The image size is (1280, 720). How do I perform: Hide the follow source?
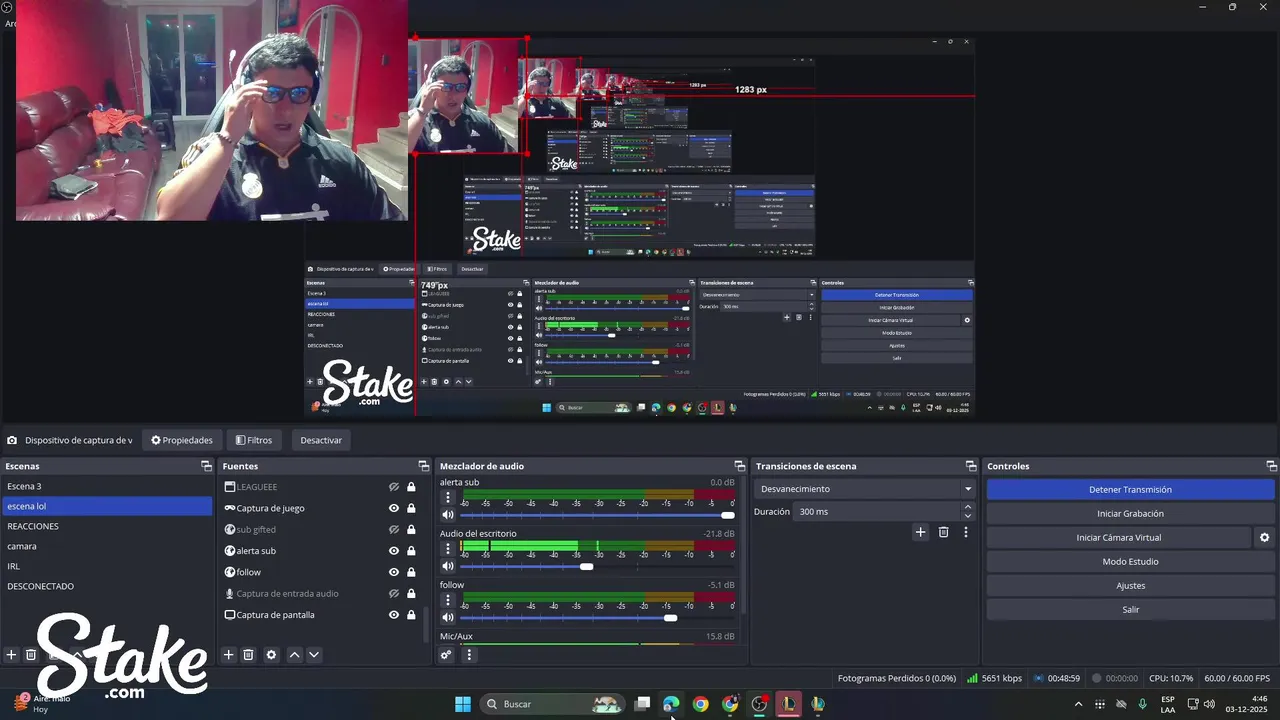tap(394, 572)
